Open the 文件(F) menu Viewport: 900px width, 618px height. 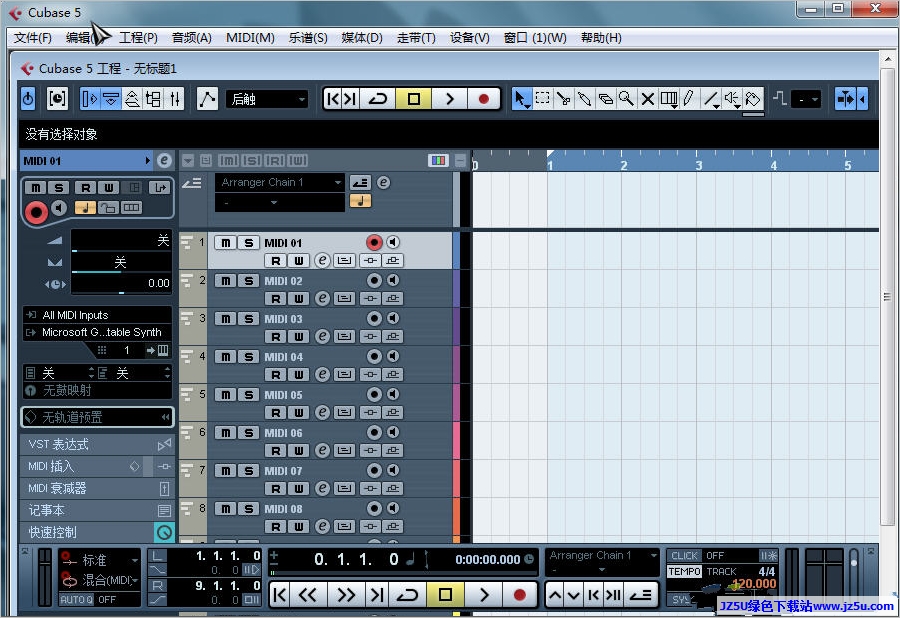coord(33,38)
